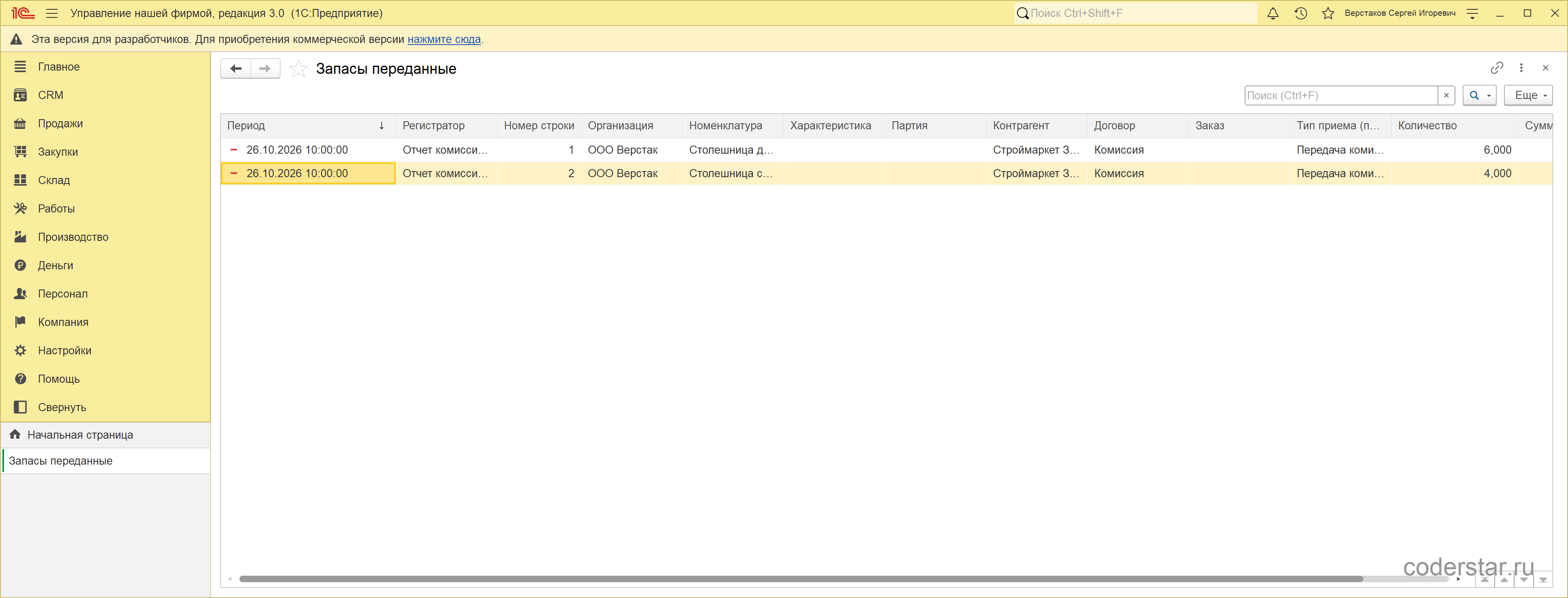Click the Номенклатура column header
This screenshot has width=1568, height=598.
(x=733, y=125)
